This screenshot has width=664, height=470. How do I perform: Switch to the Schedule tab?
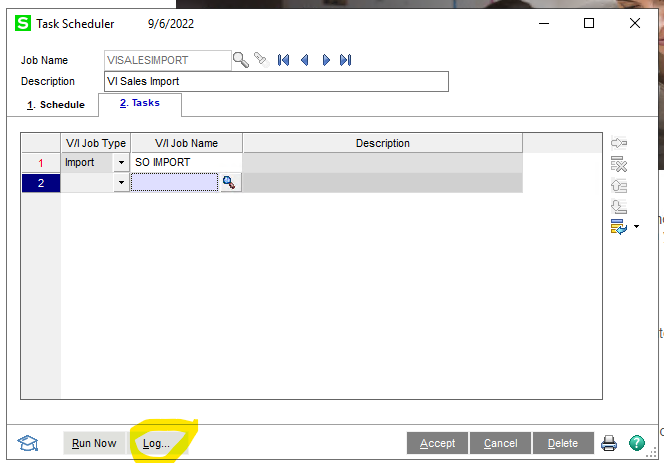56,105
